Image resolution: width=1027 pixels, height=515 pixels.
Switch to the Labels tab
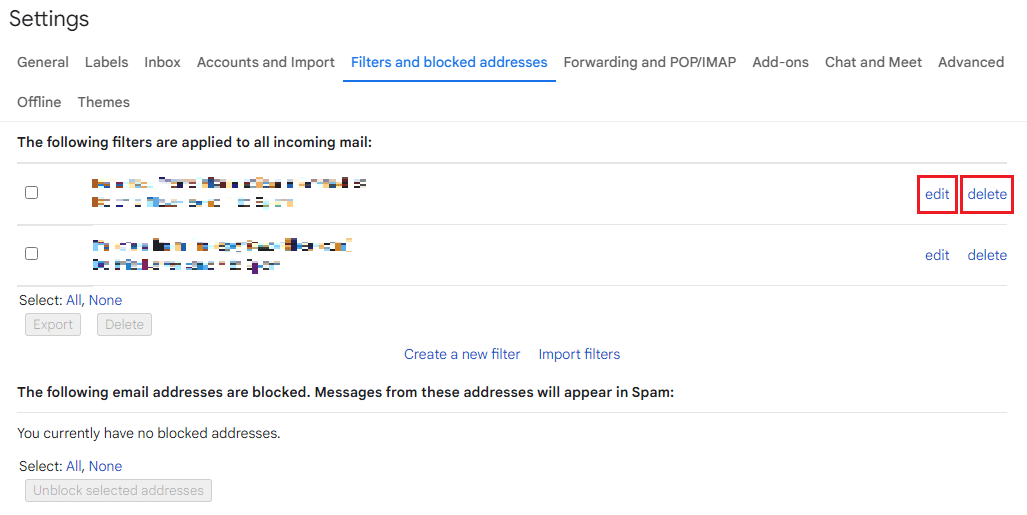click(x=106, y=62)
